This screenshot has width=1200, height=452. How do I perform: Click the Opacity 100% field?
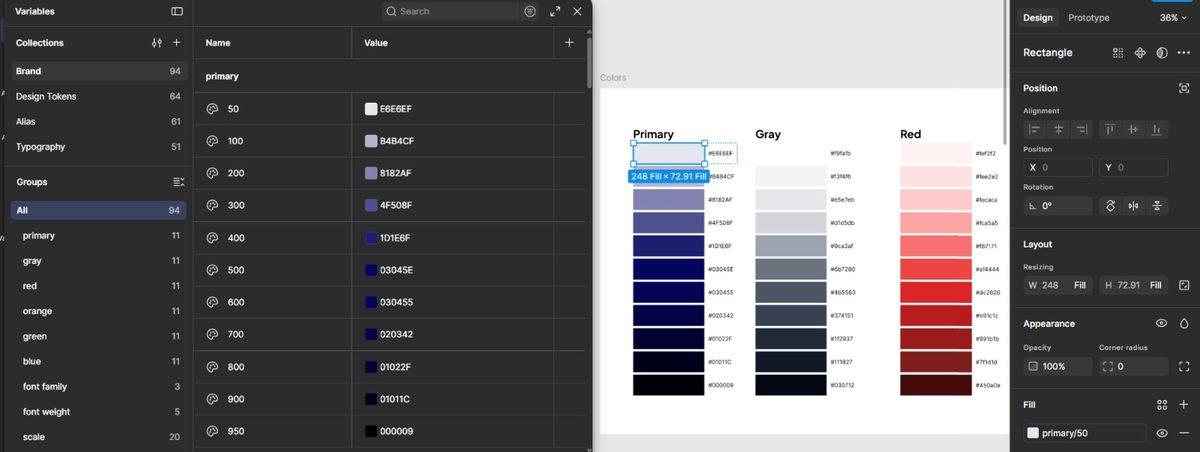point(1057,367)
